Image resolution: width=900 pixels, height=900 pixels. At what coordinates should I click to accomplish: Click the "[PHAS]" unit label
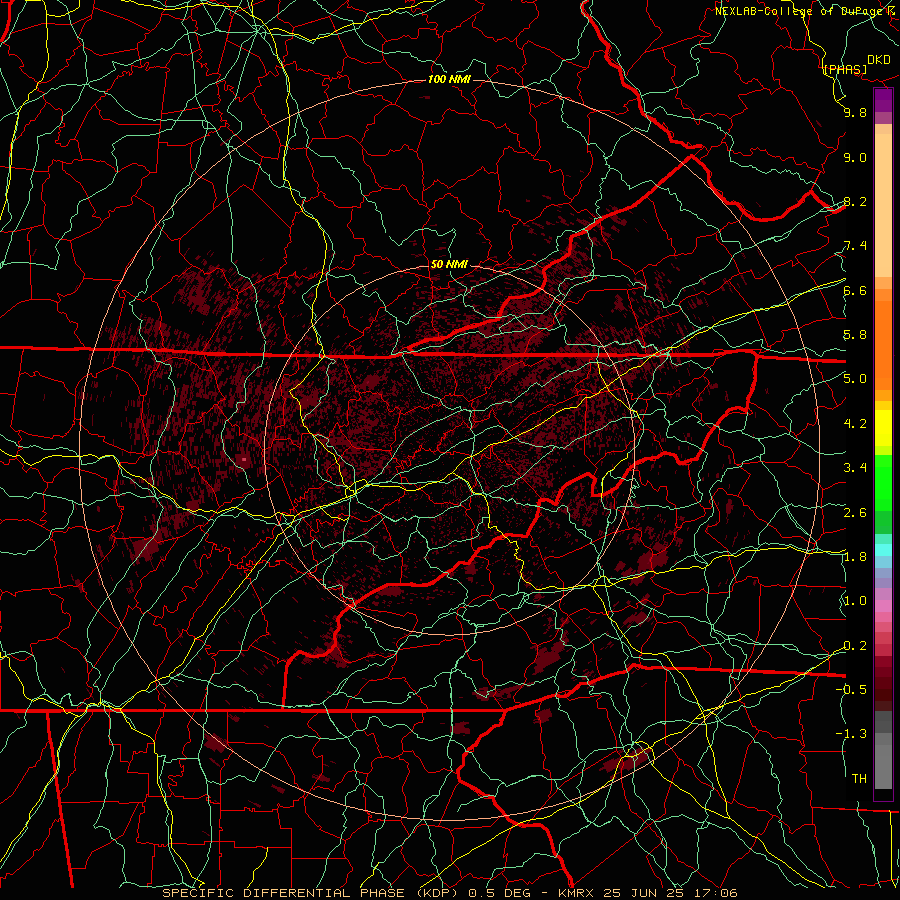[x=845, y=69]
